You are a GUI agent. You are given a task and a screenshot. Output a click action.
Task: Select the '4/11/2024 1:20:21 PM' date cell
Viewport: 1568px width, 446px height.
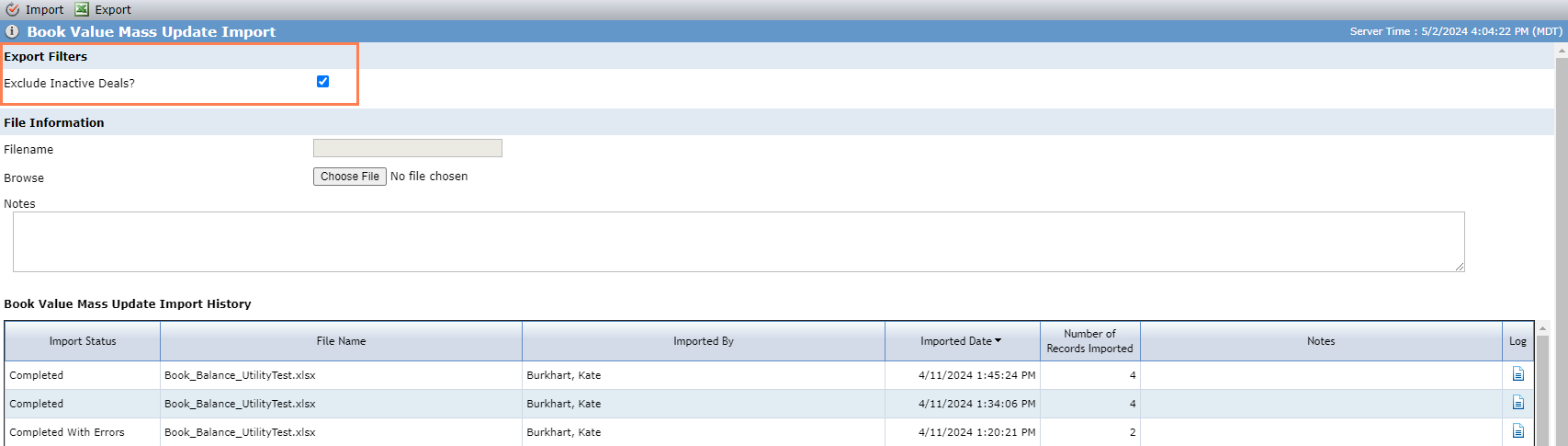pos(963,432)
